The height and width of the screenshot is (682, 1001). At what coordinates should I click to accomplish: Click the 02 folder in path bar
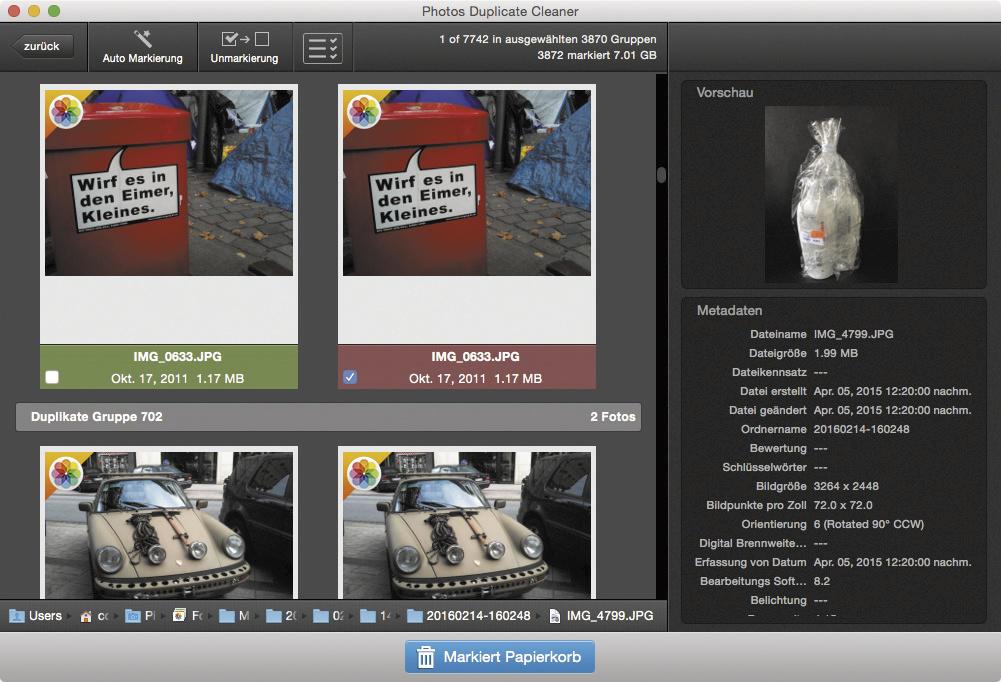[329, 616]
